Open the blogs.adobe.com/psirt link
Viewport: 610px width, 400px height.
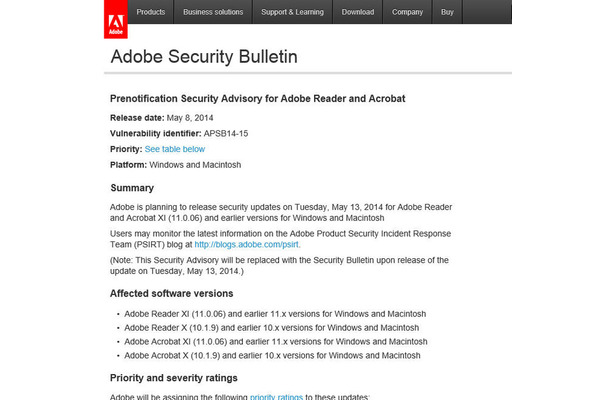(247, 244)
